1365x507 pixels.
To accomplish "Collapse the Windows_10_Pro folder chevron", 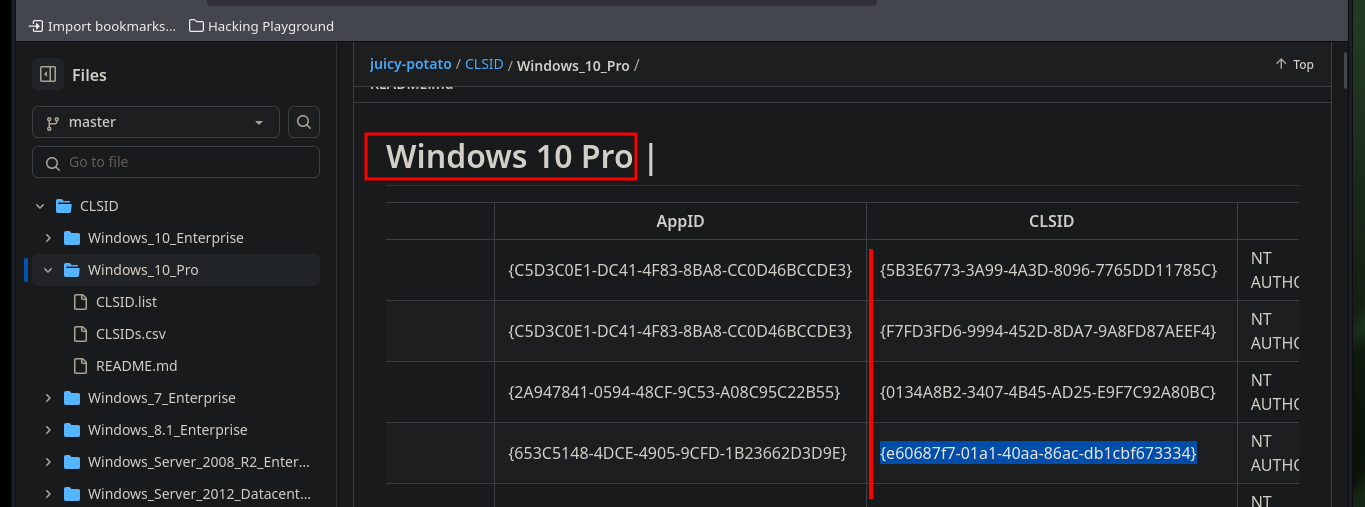I will pos(48,270).
